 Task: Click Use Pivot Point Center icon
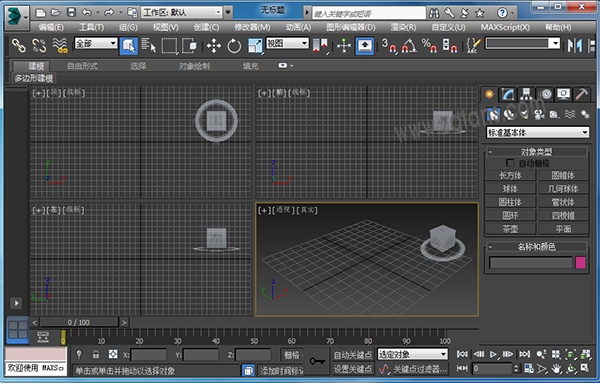point(321,46)
